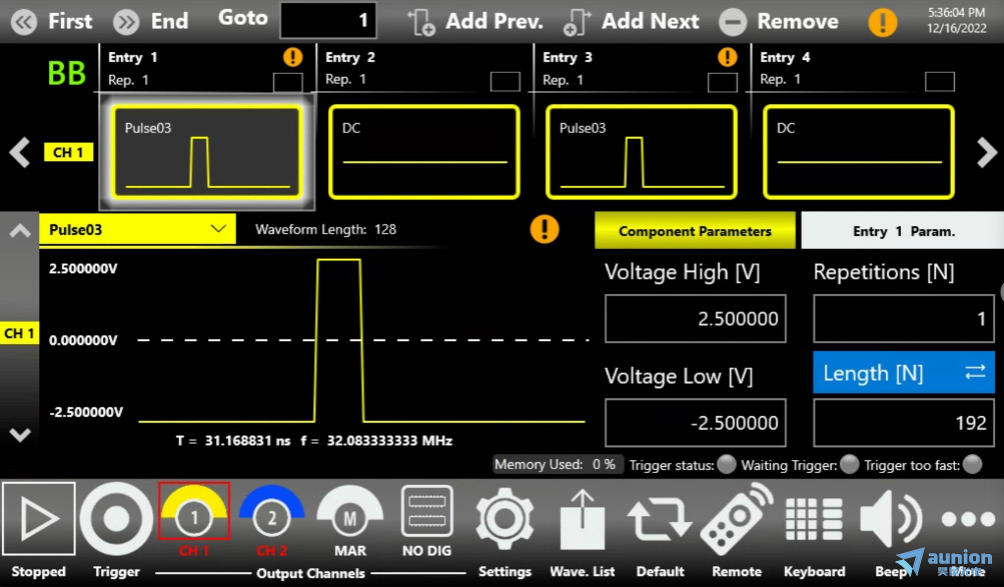The image size is (1004, 587).
Task: Select Entry 3 Pulse03 waveform thumbnail
Action: pyautogui.click(x=641, y=152)
